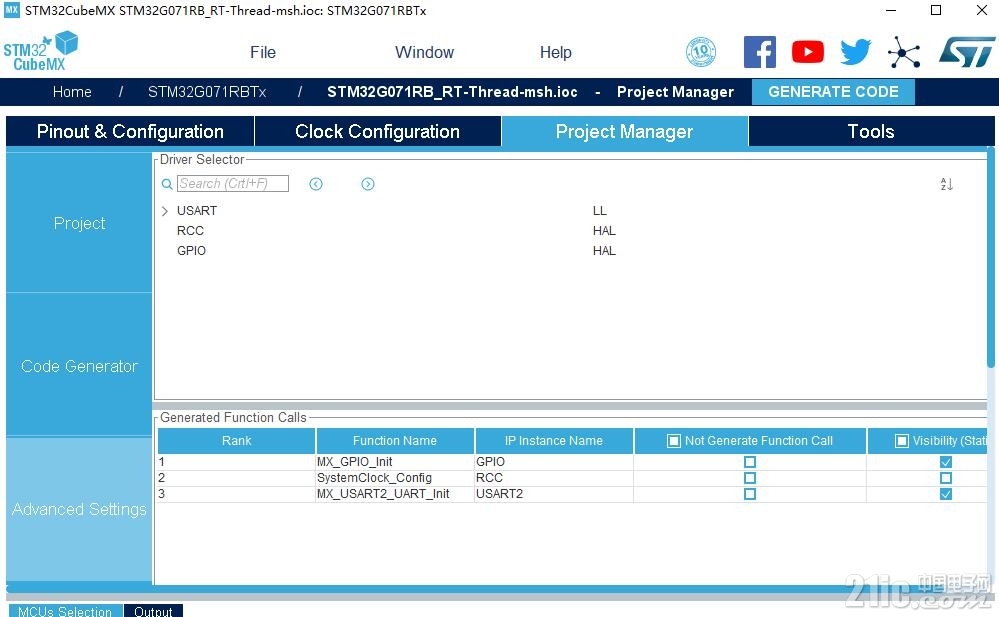Image resolution: width=999 pixels, height=617 pixels.
Task: Click the Function Name column header
Action: click(x=395, y=441)
